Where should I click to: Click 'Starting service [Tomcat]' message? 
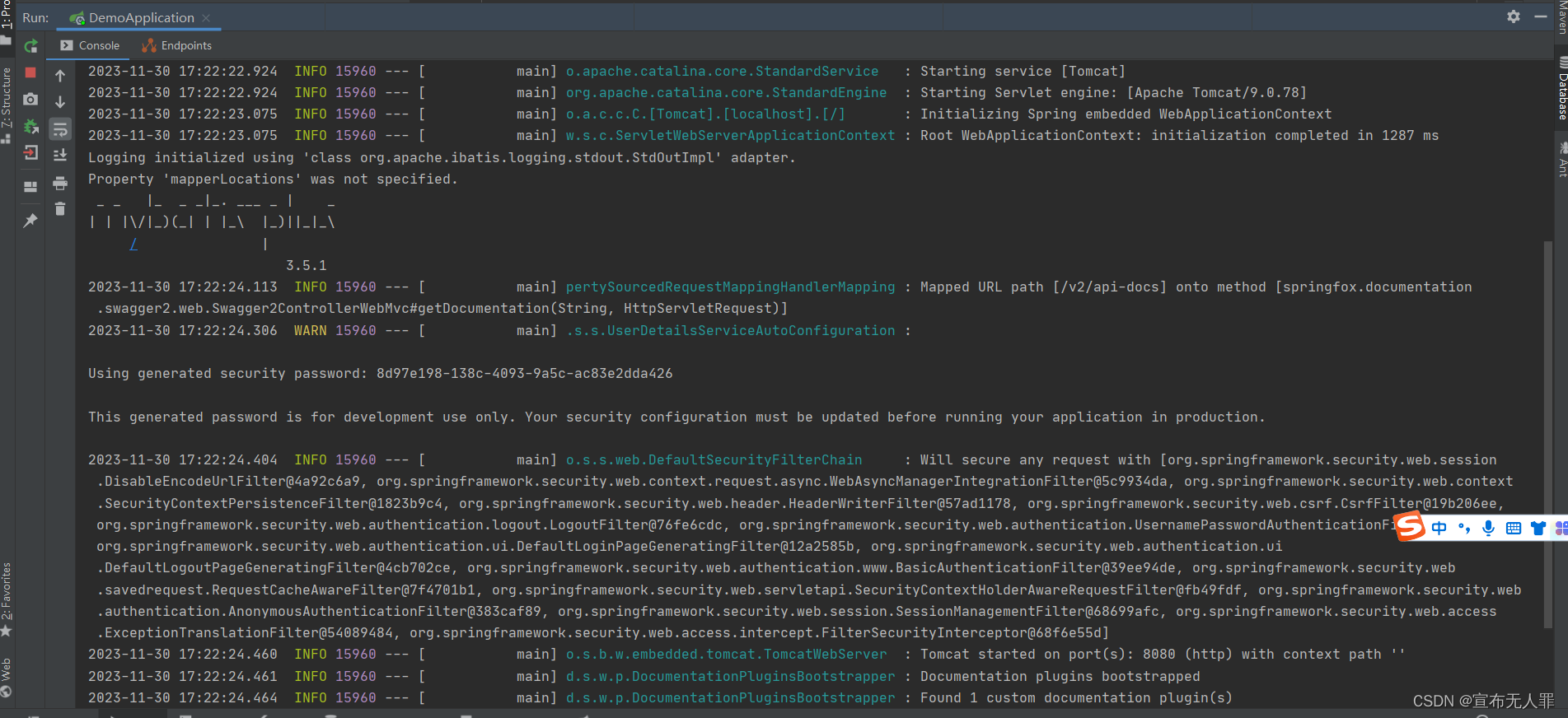click(1023, 72)
